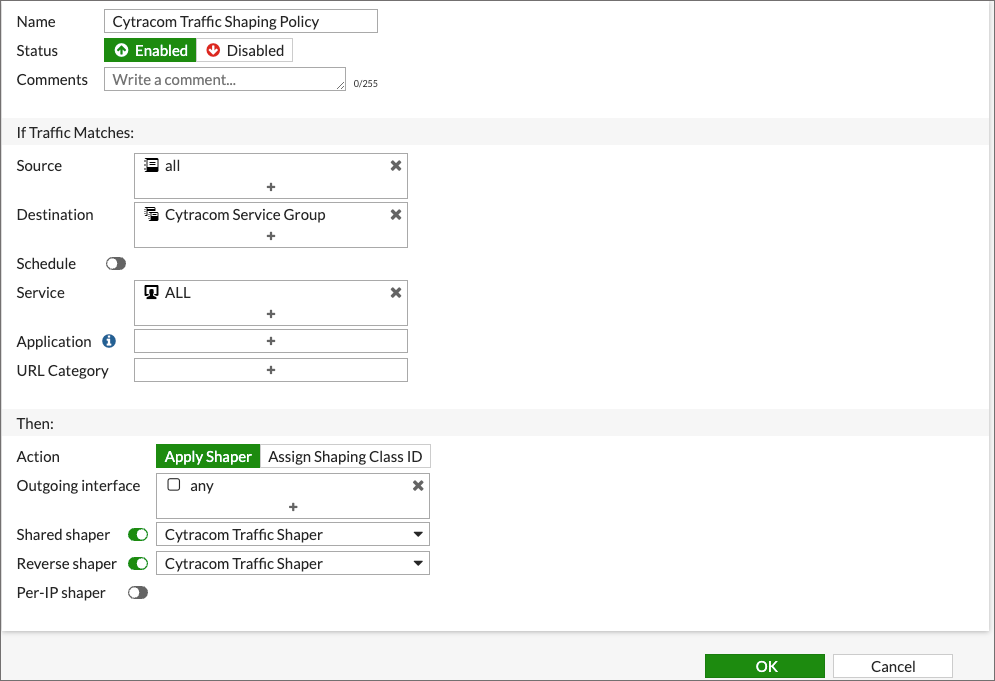Remove the 'any' outgoing interface
This screenshot has width=995, height=681.
point(418,486)
